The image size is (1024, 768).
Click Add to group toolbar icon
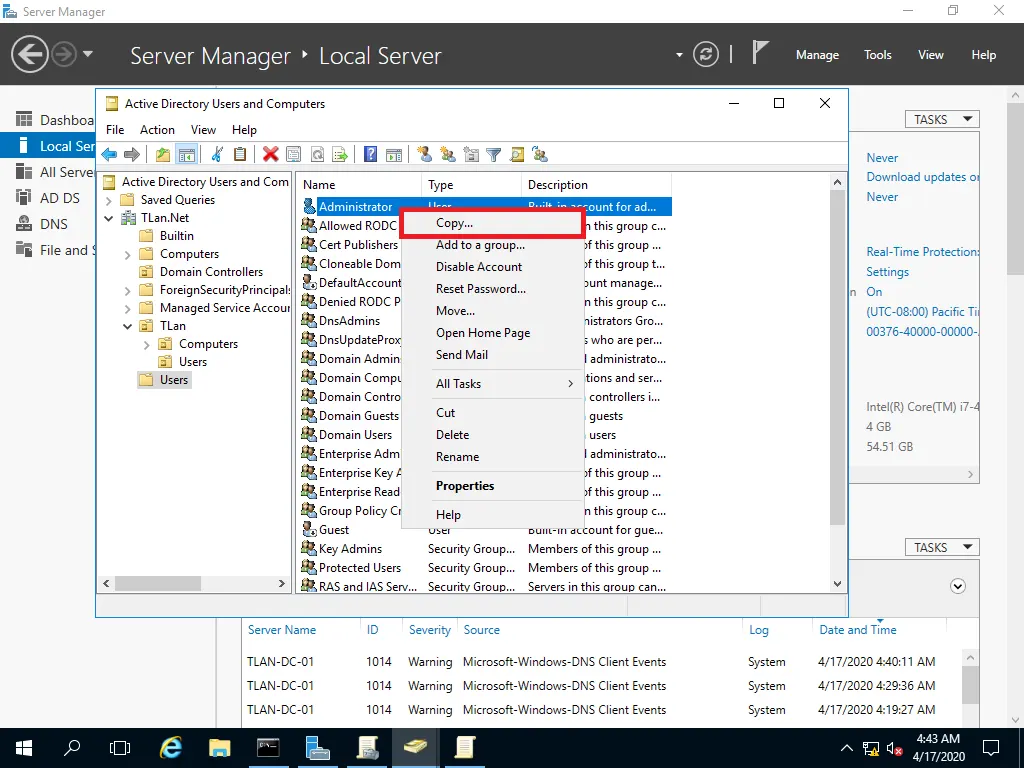pos(540,155)
